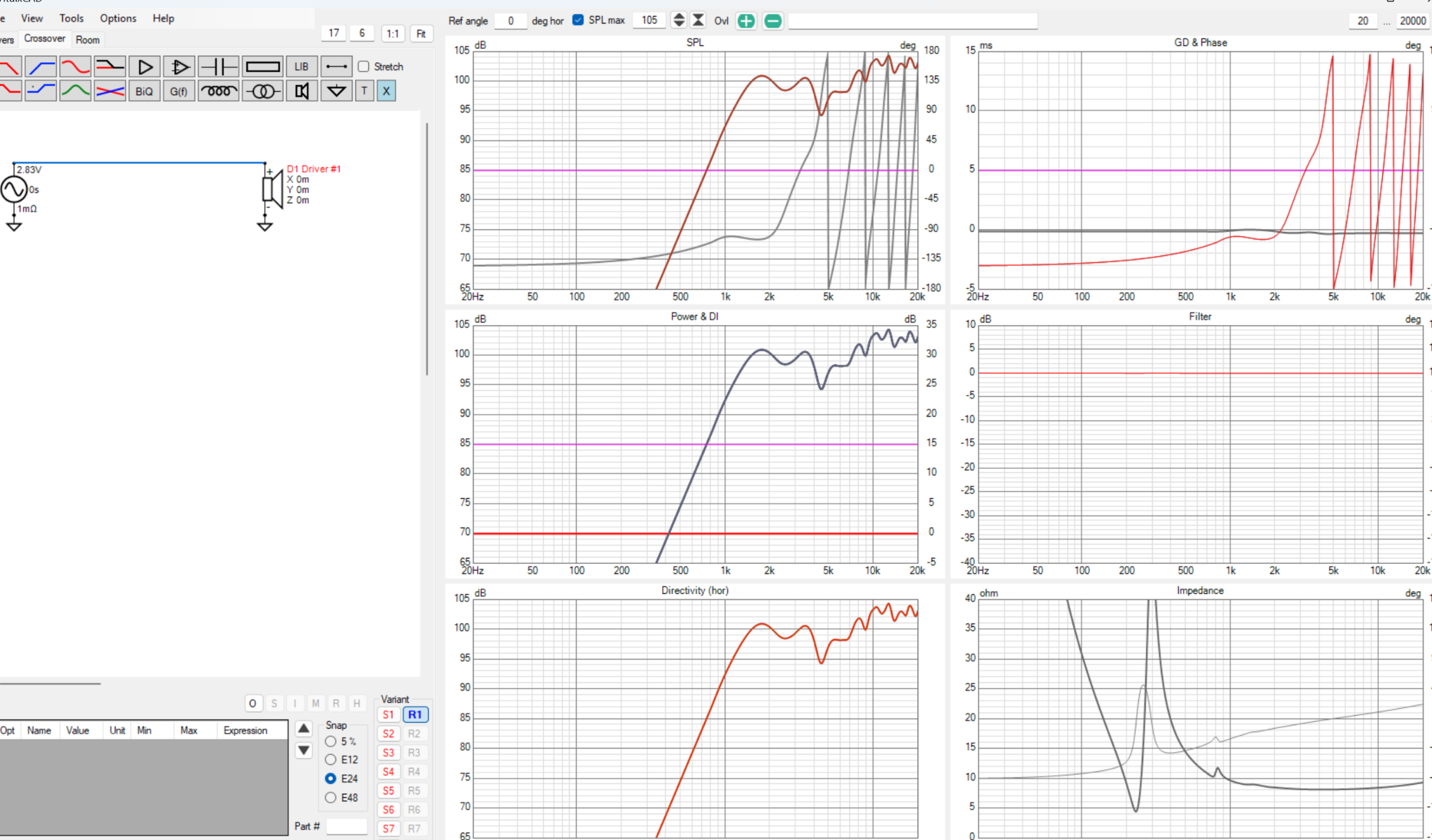Viewport: 1432px width, 840px height.
Task: Activate variant S2
Action: pyautogui.click(x=389, y=734)
